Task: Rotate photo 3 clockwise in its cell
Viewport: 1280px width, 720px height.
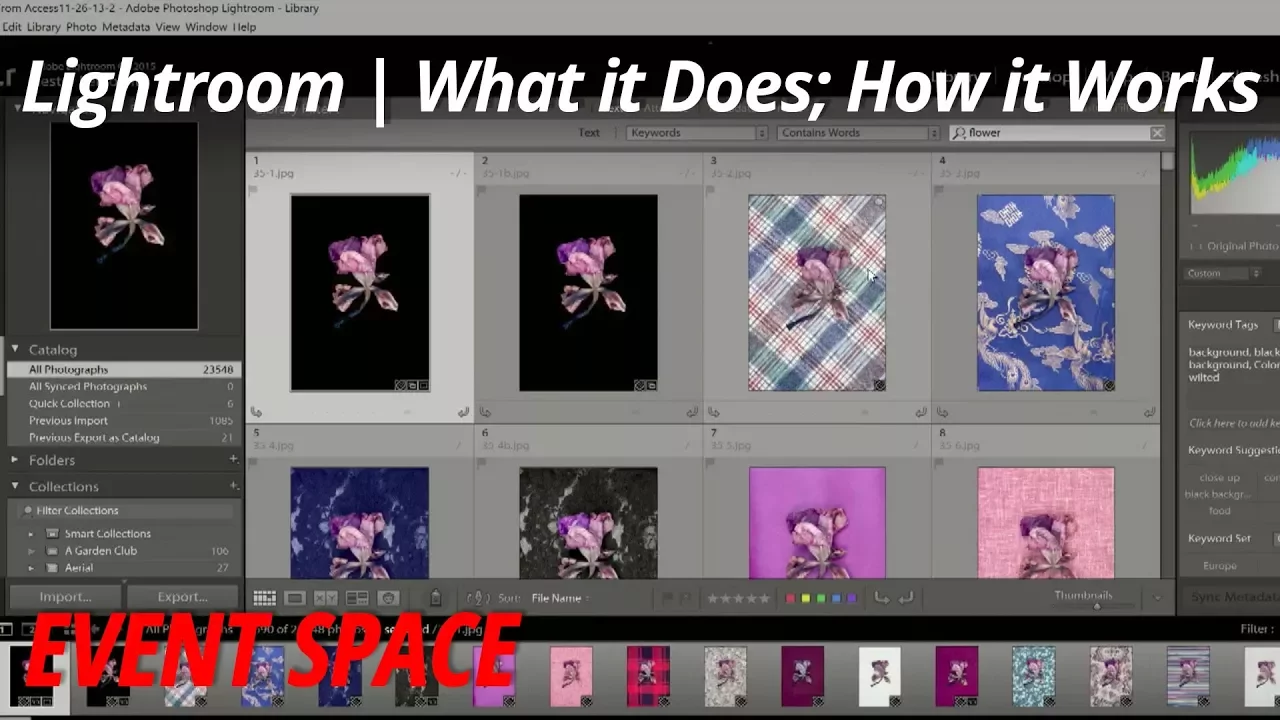Action: pyautogui.click(x=921, y=412)
